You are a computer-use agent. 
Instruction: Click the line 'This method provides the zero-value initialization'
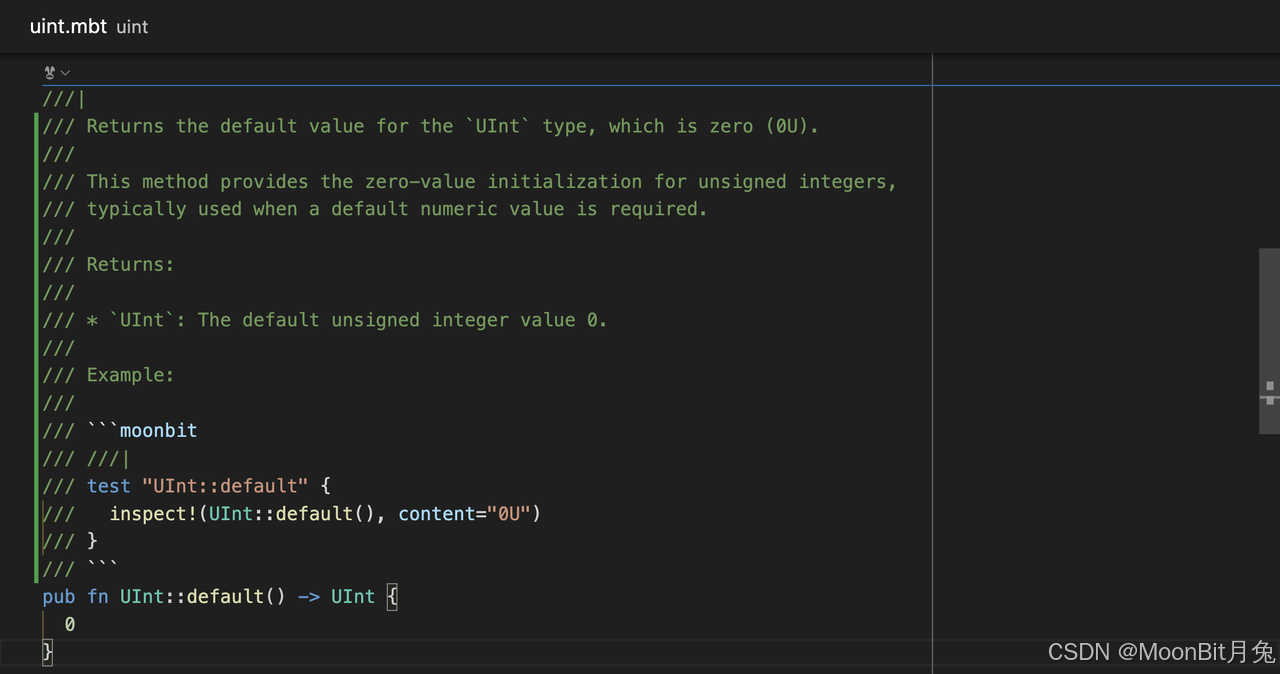point(470,181)
